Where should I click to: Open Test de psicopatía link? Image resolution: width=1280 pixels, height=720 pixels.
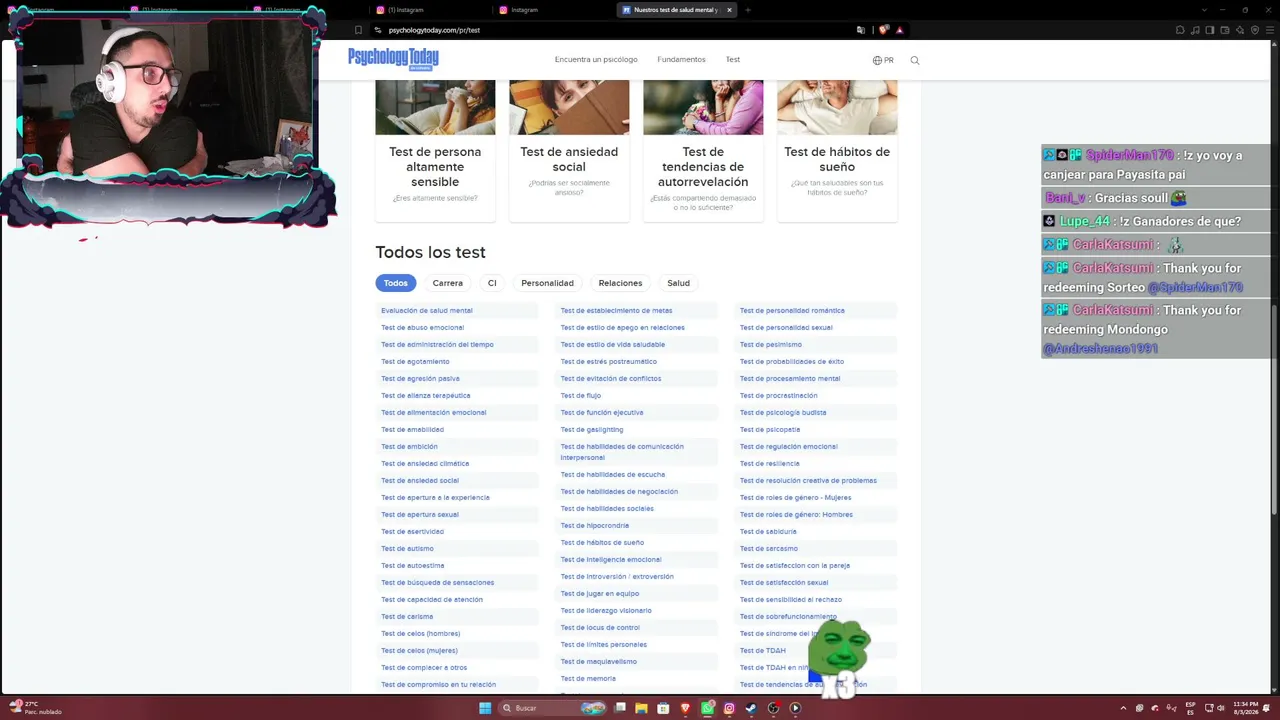click(770, 430)
